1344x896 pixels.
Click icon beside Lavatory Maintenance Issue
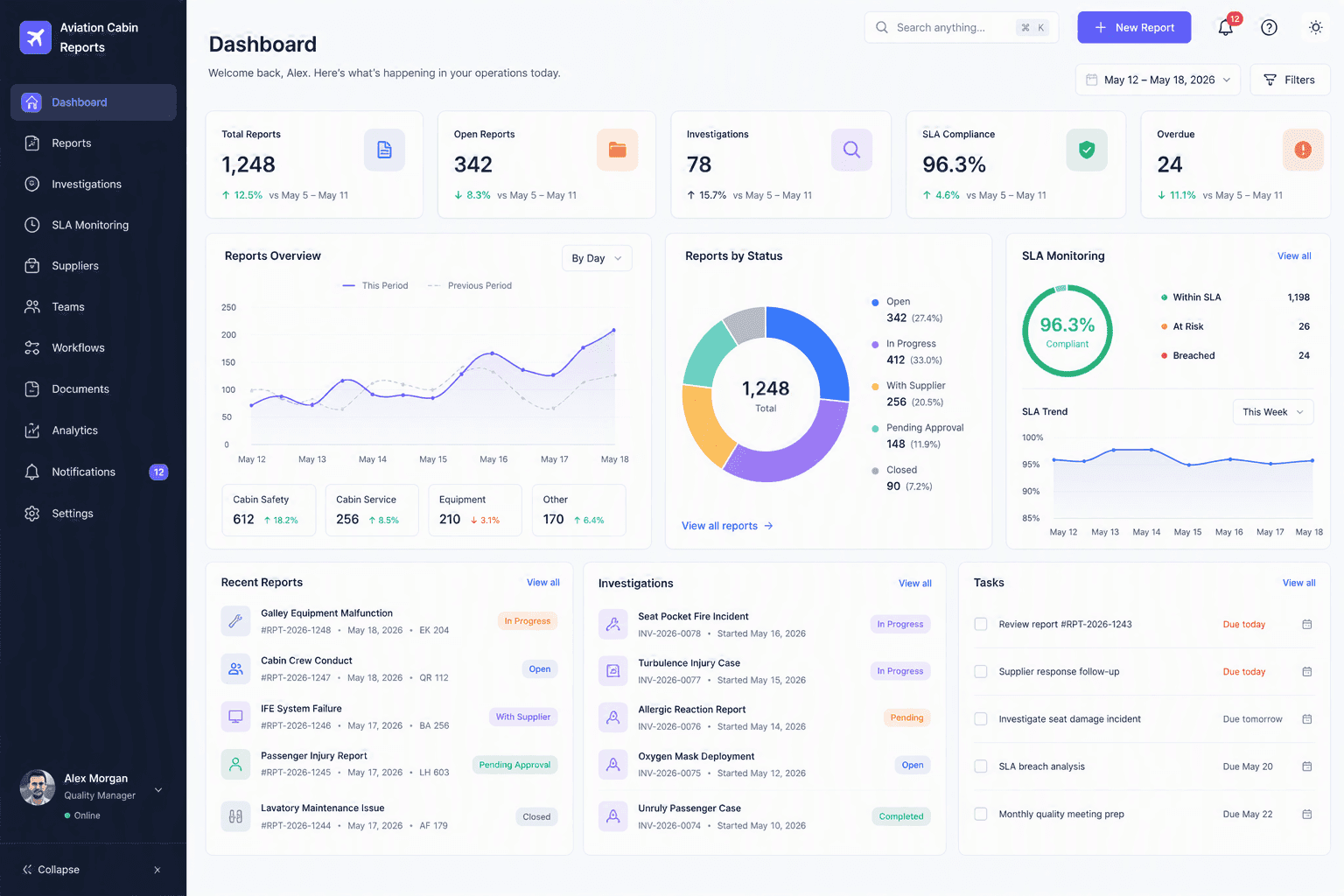point(235,816)
